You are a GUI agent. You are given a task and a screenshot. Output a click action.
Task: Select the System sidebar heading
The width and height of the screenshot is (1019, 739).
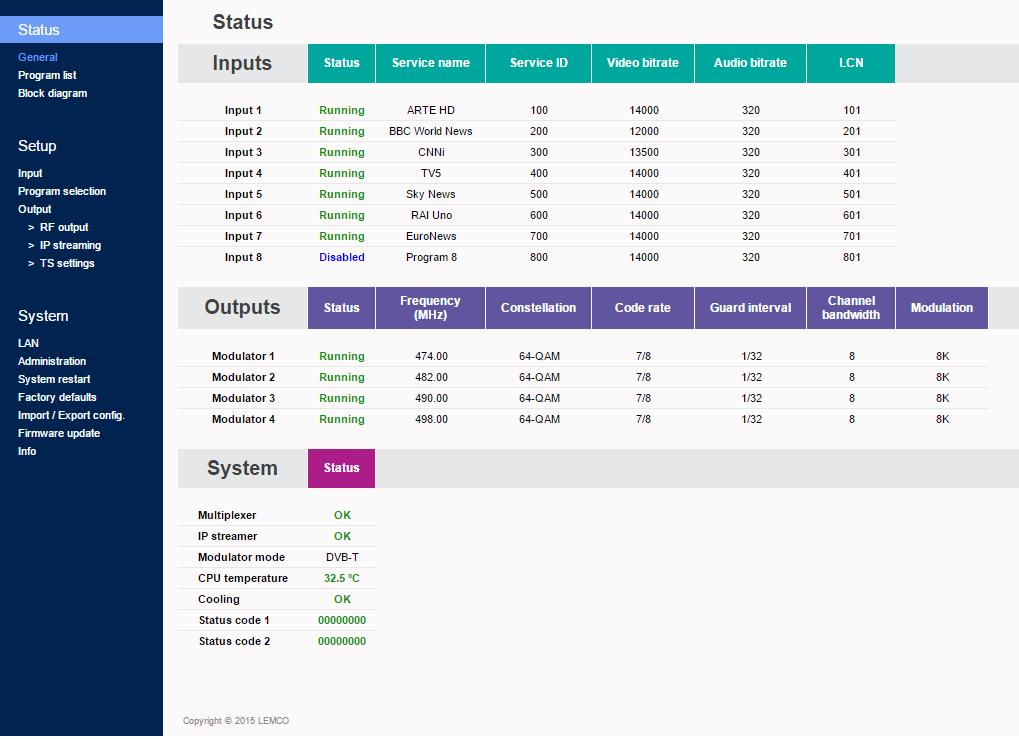pos(43,316)
